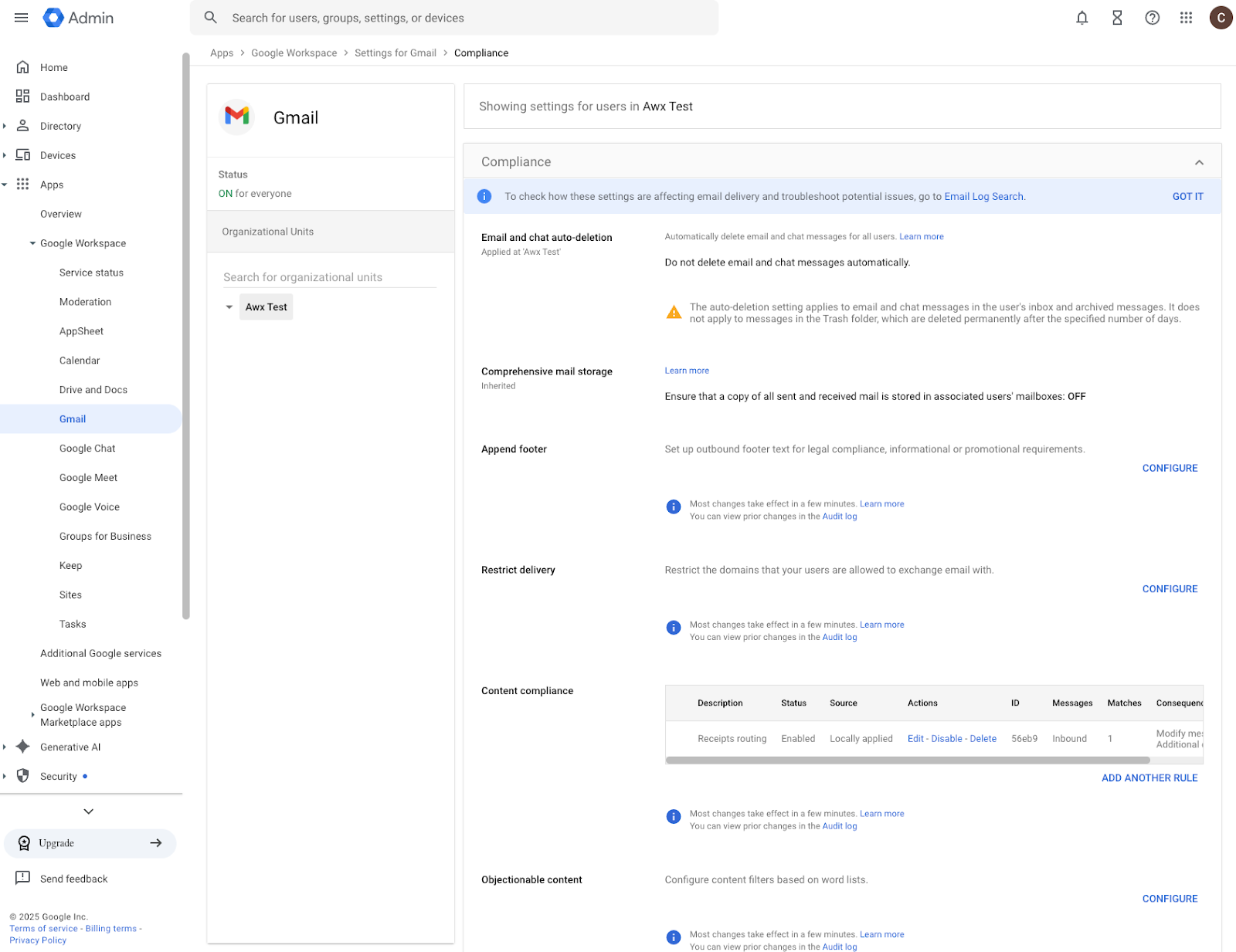Focus Search for organizational units field
This screenshot has height=952, width=1236.
(x=330, y=277)
